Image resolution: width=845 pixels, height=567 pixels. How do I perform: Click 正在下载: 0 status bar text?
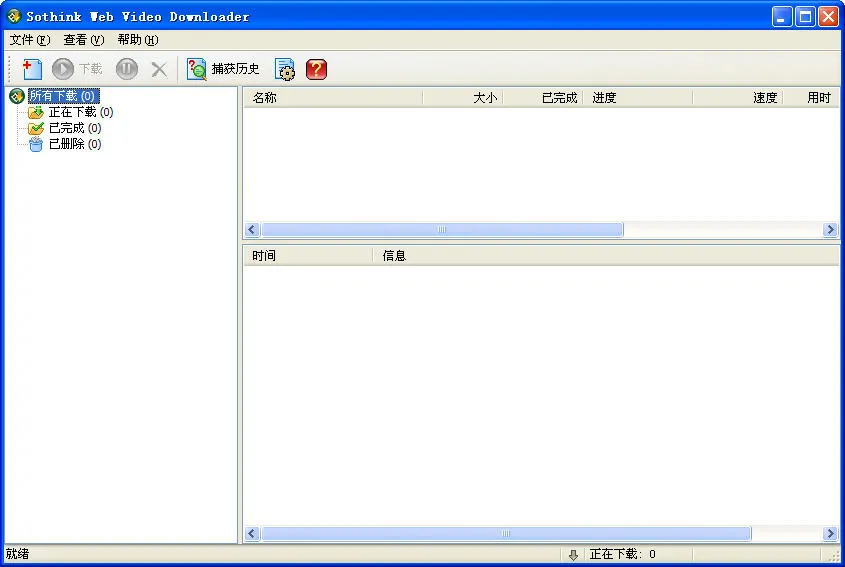pos(622,554)
